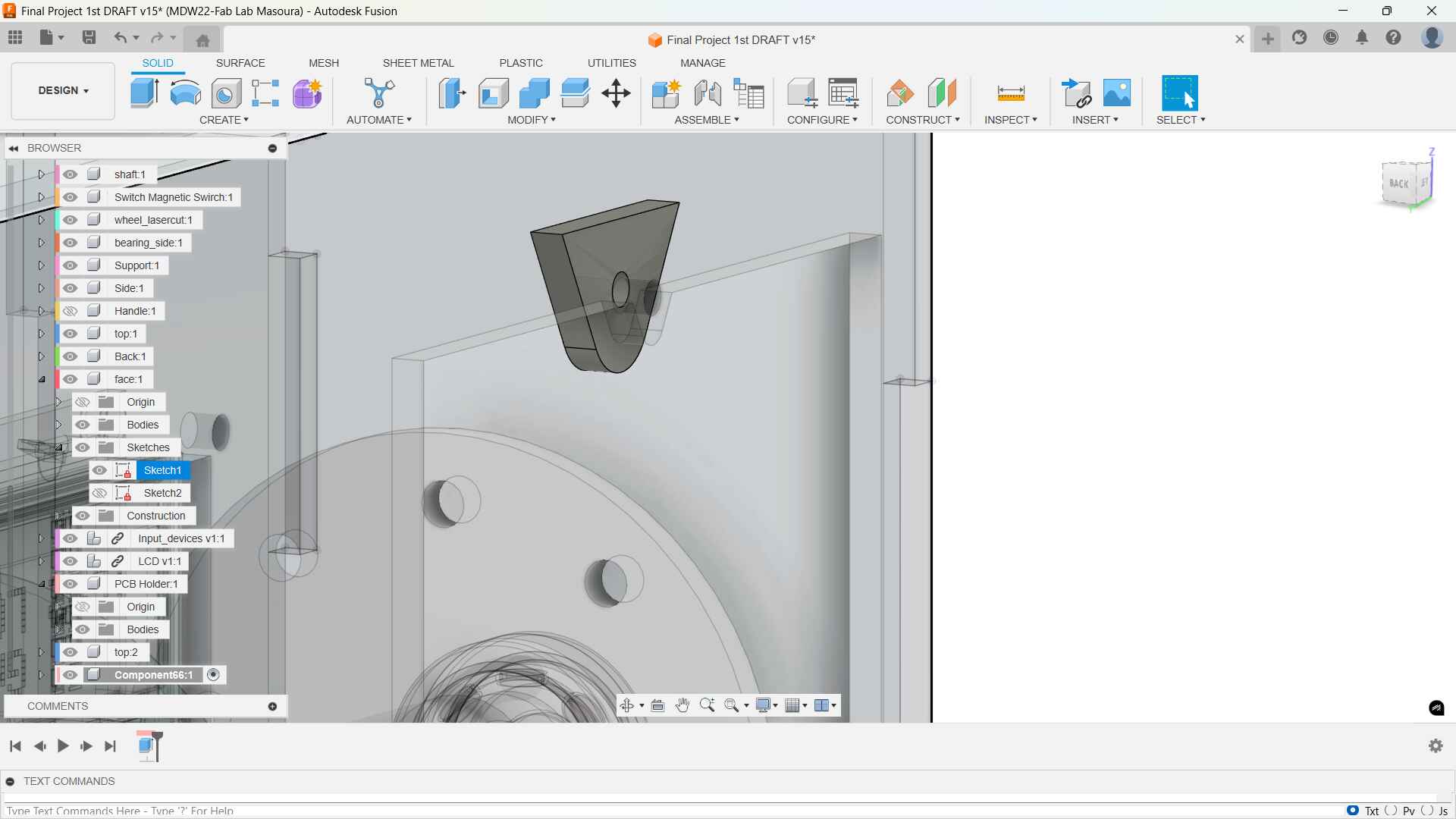Open the MODIFY dropdown menu
The width and height of the screenshot is (1456, 819).
click(x=532, y=120)
